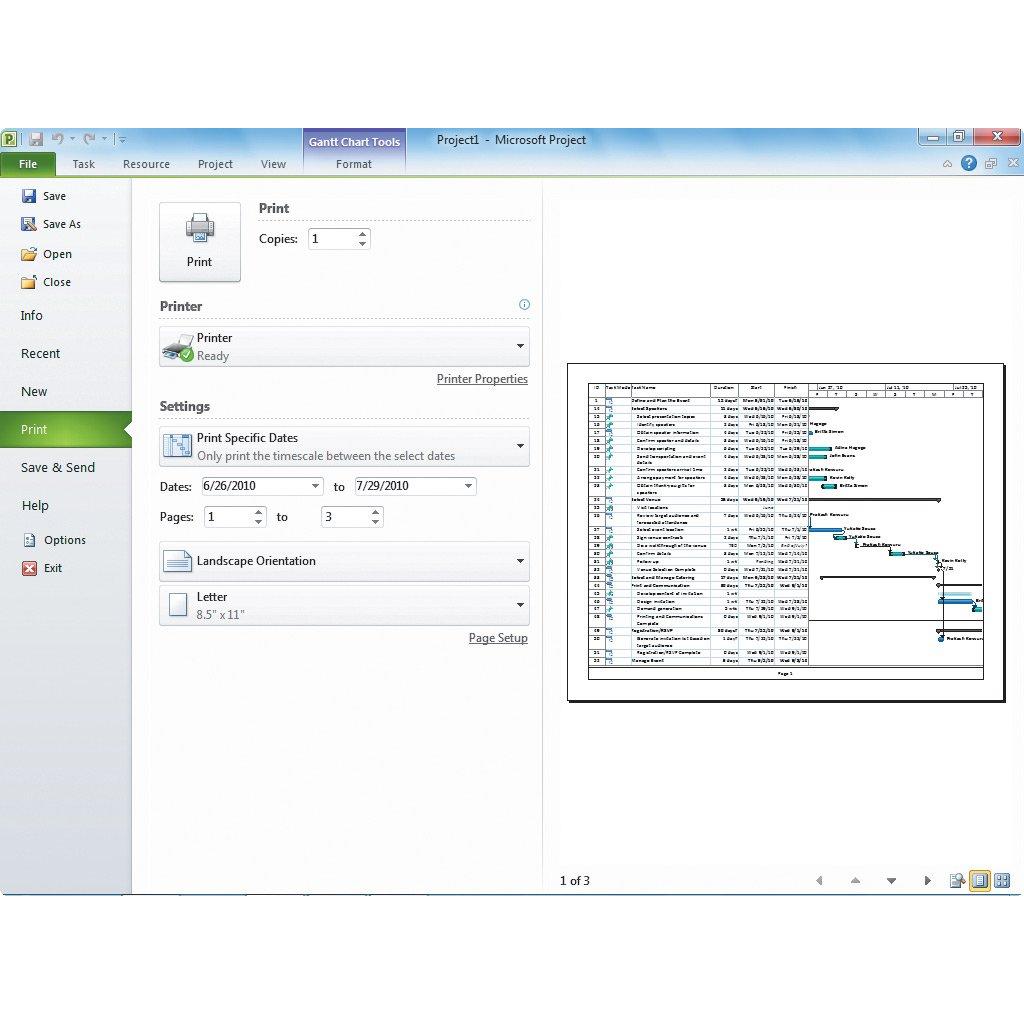
Task: Open the 6/26/2010 start date picker
Action: [x=315, y=486]
